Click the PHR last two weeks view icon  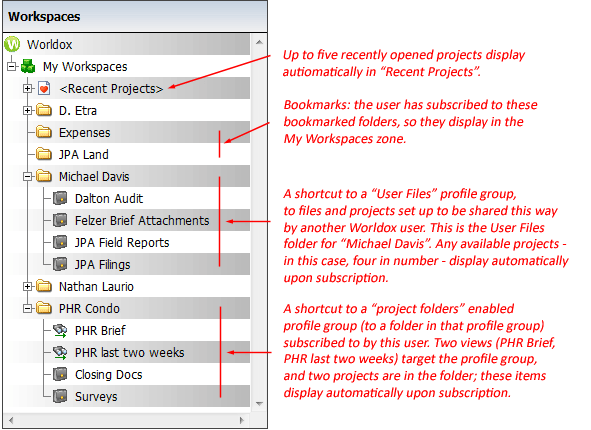coord(60,352)
